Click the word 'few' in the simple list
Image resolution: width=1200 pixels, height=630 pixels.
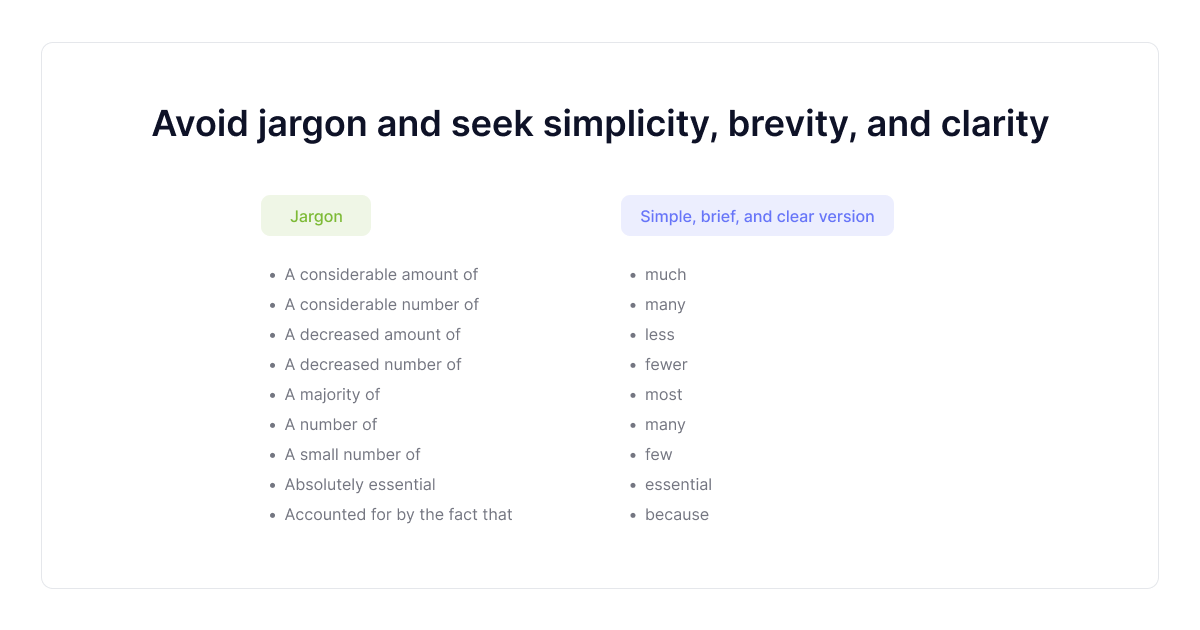point(658,454)
